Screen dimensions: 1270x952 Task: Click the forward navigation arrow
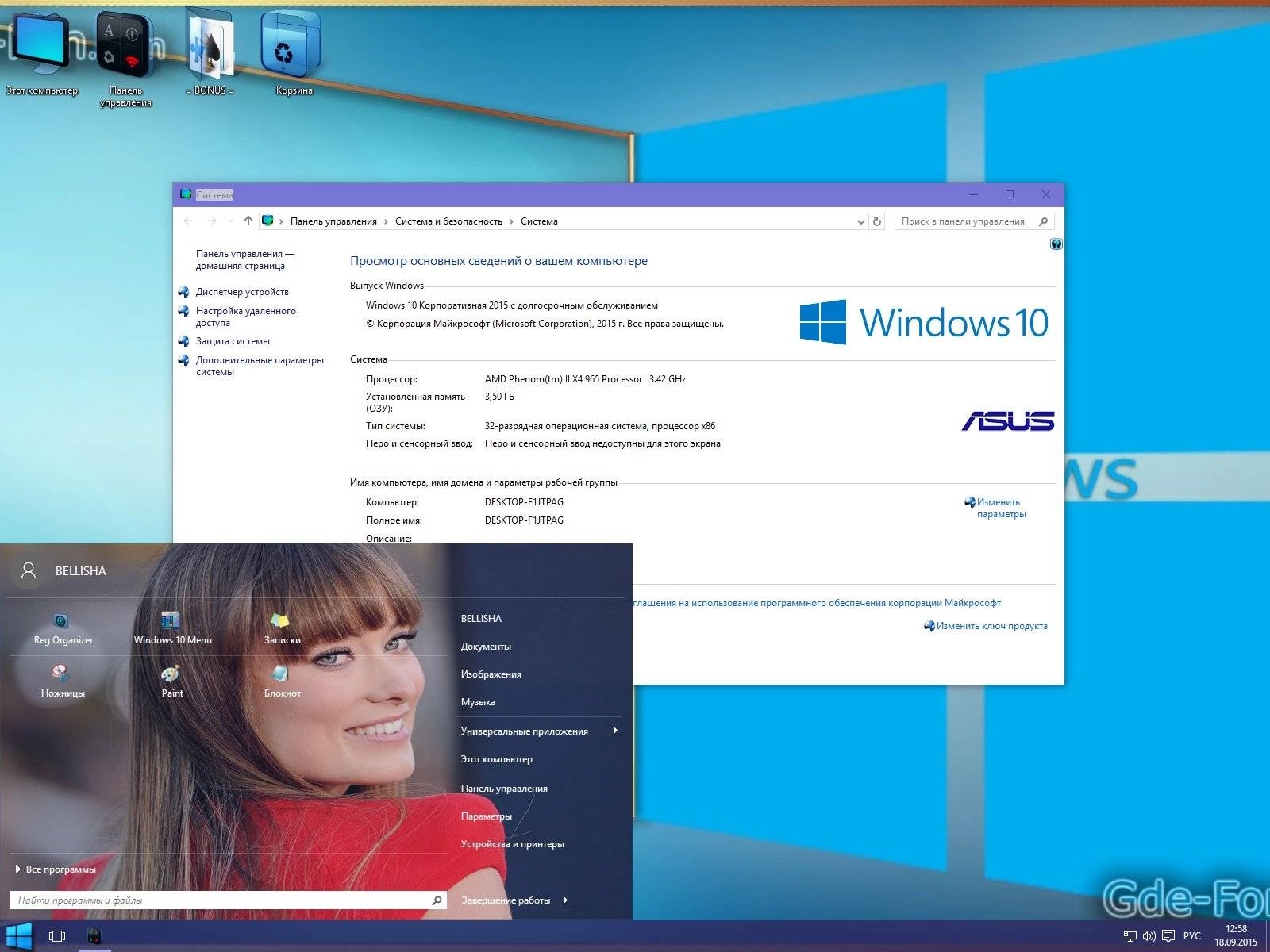click(211, 221)
